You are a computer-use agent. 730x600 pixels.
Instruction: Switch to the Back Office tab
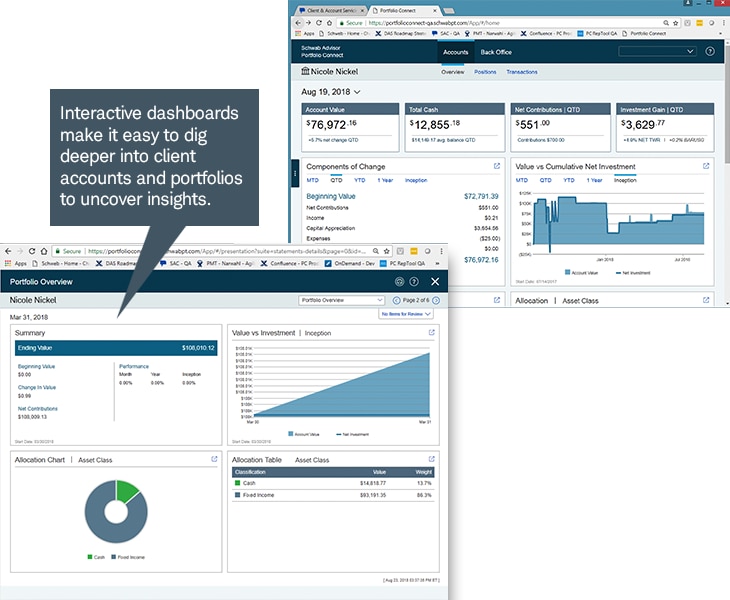click(496, 52)
